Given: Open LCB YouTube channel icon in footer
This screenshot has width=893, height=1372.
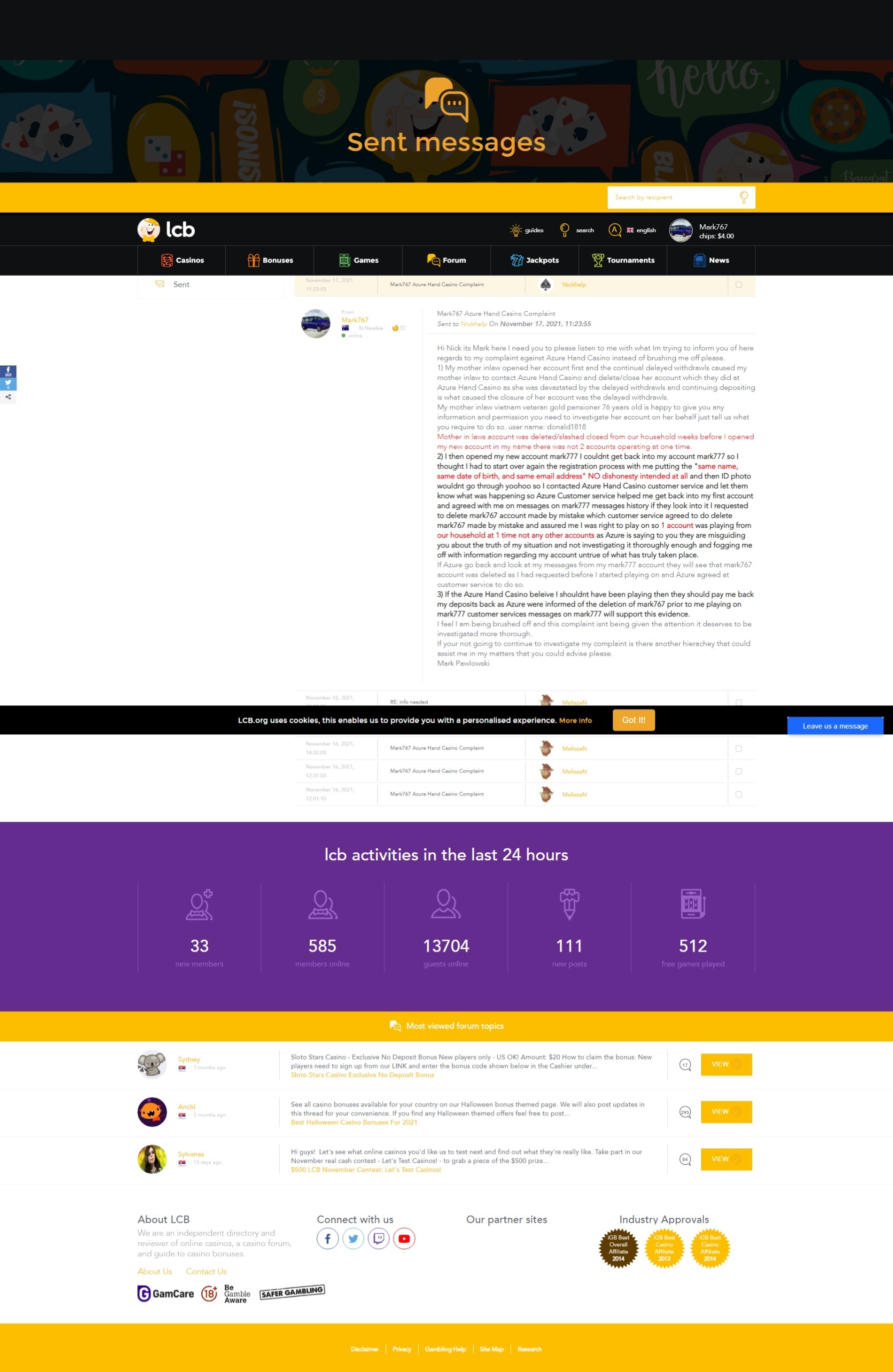Looking at the screenshot, I should click(404, 1238).
